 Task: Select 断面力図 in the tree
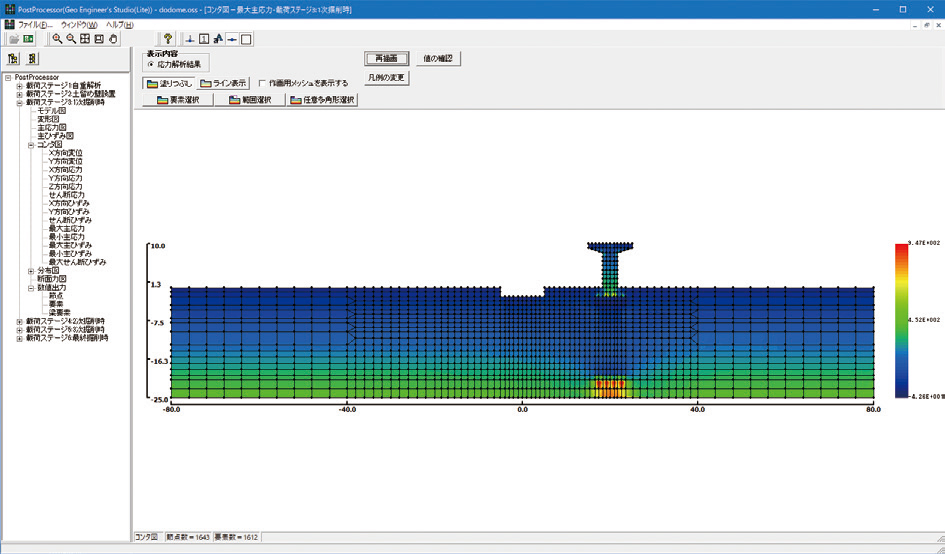(51, 279)
